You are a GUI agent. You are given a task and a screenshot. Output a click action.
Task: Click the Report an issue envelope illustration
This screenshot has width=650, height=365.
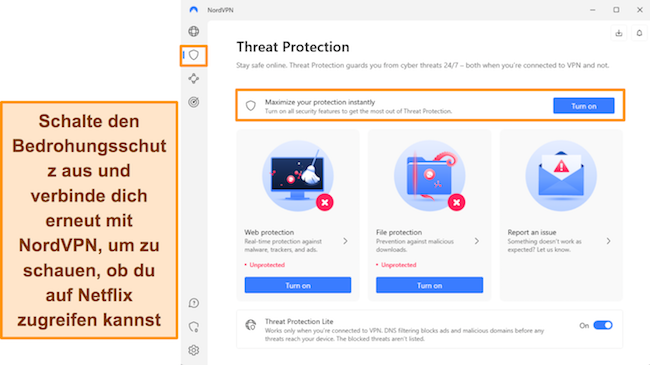pyautogui.click(x=561, y=176)
